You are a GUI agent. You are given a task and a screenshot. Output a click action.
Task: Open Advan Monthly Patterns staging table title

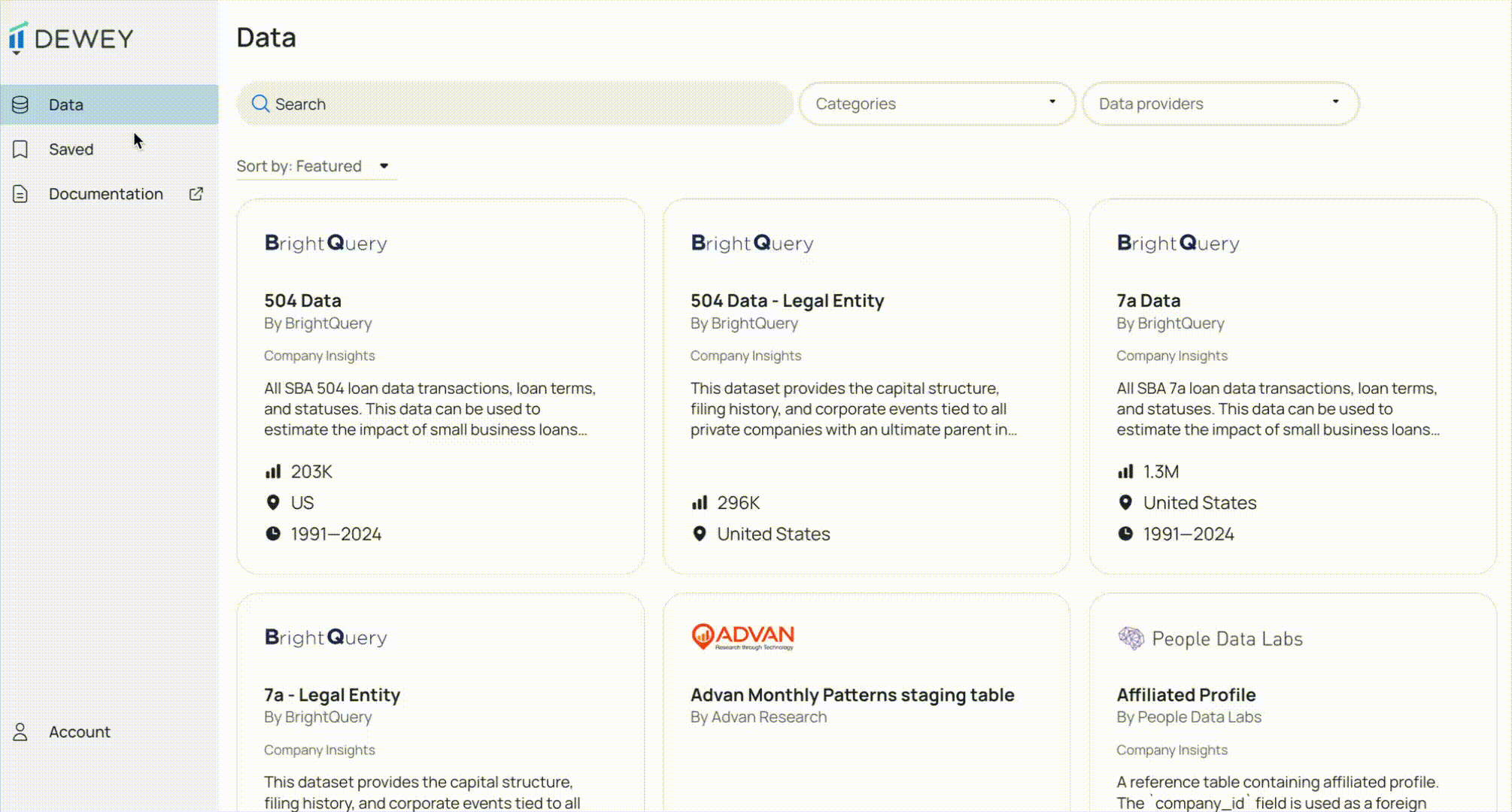[x=852, y=695]
